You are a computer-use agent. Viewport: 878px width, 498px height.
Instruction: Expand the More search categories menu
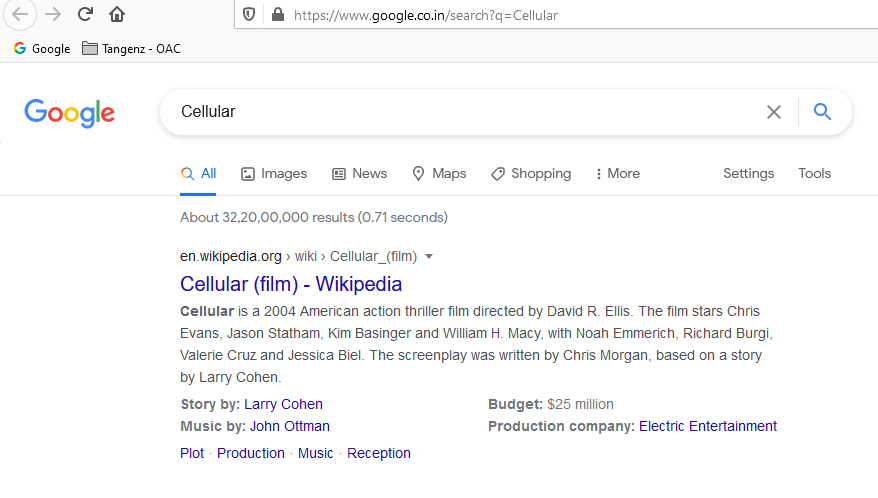tap(618, 174)
